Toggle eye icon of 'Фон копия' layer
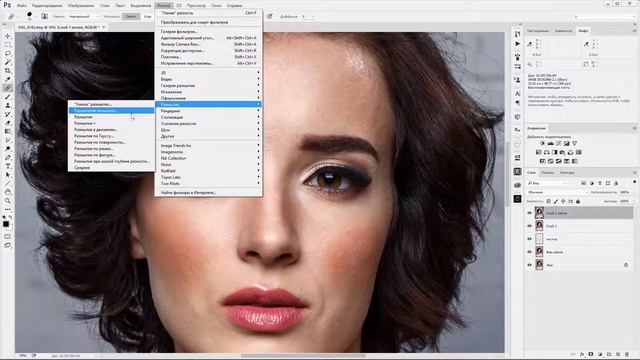Viewport: 640px width, 360px height. click(530, 252)
